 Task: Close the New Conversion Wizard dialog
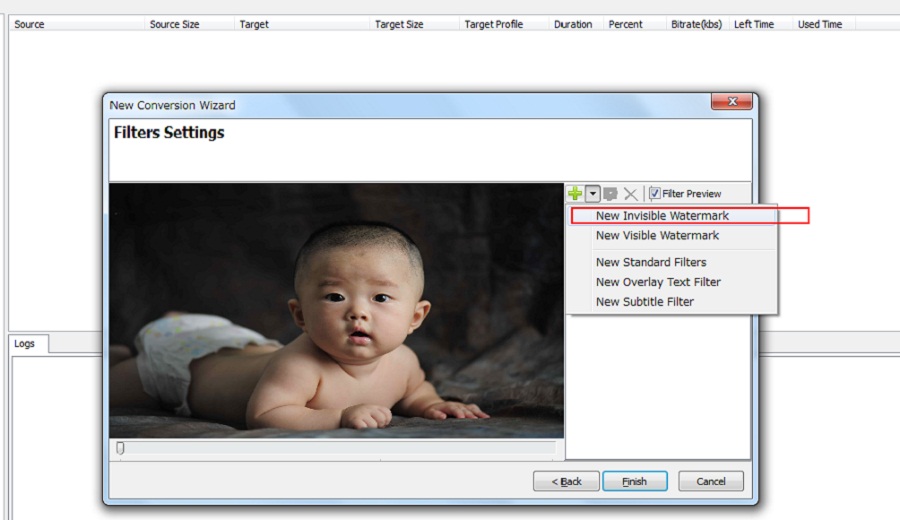tap(732, 102)
